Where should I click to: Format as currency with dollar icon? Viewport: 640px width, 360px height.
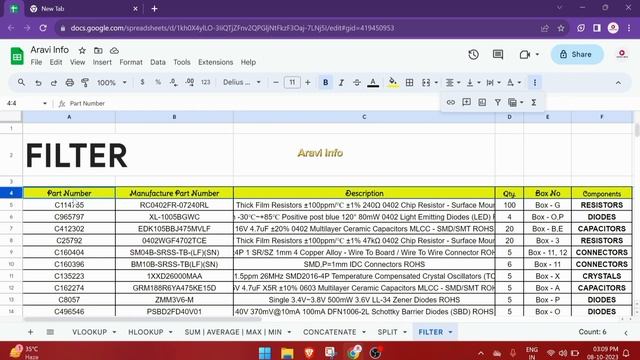(x=142, y=82)
